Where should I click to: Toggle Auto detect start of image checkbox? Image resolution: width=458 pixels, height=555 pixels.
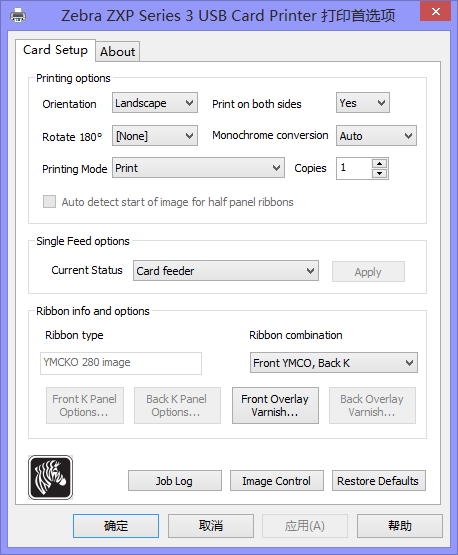tap(49, 201)
